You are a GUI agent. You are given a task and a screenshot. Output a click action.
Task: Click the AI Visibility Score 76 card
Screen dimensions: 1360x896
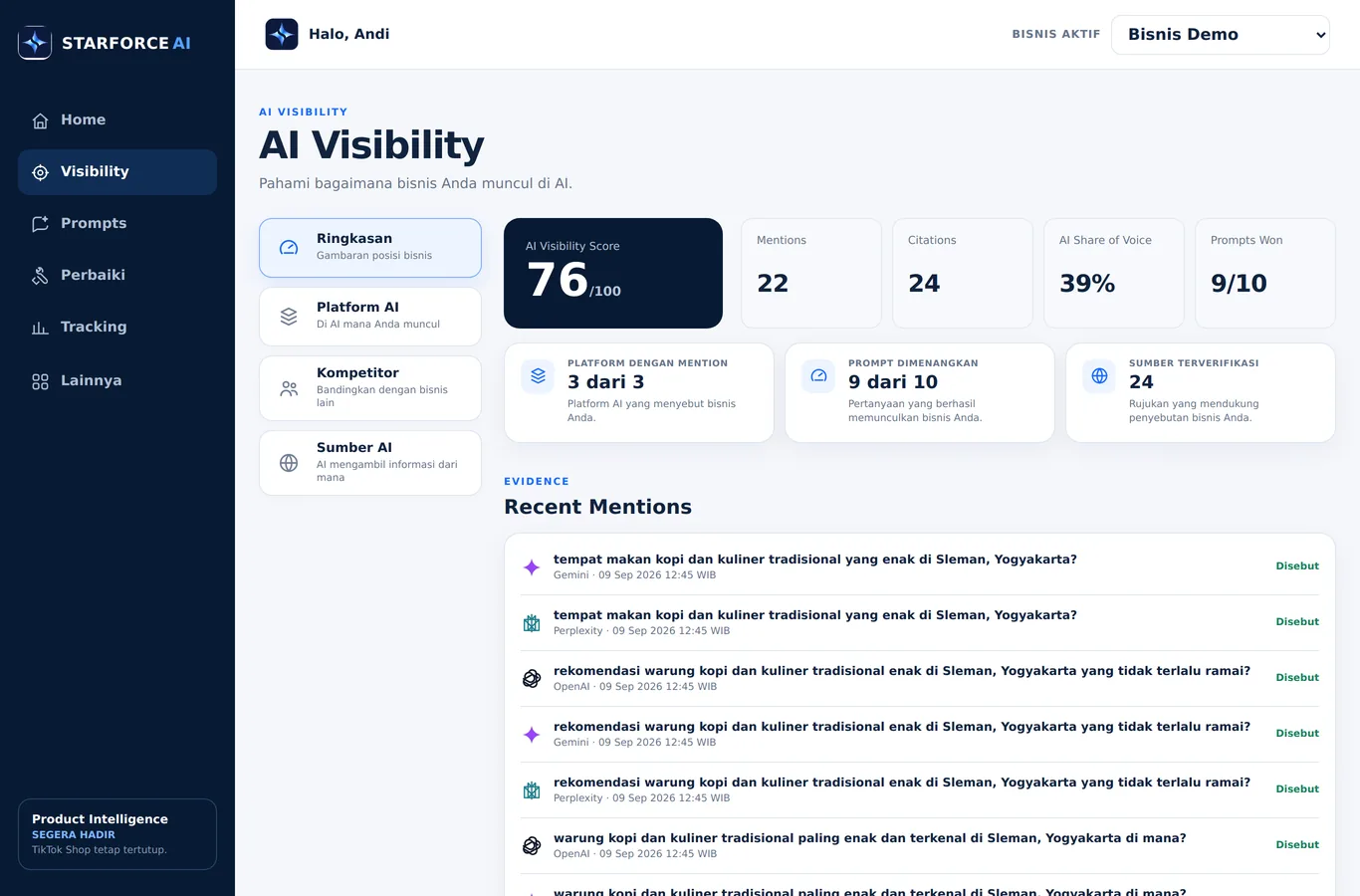pos(613,274)
